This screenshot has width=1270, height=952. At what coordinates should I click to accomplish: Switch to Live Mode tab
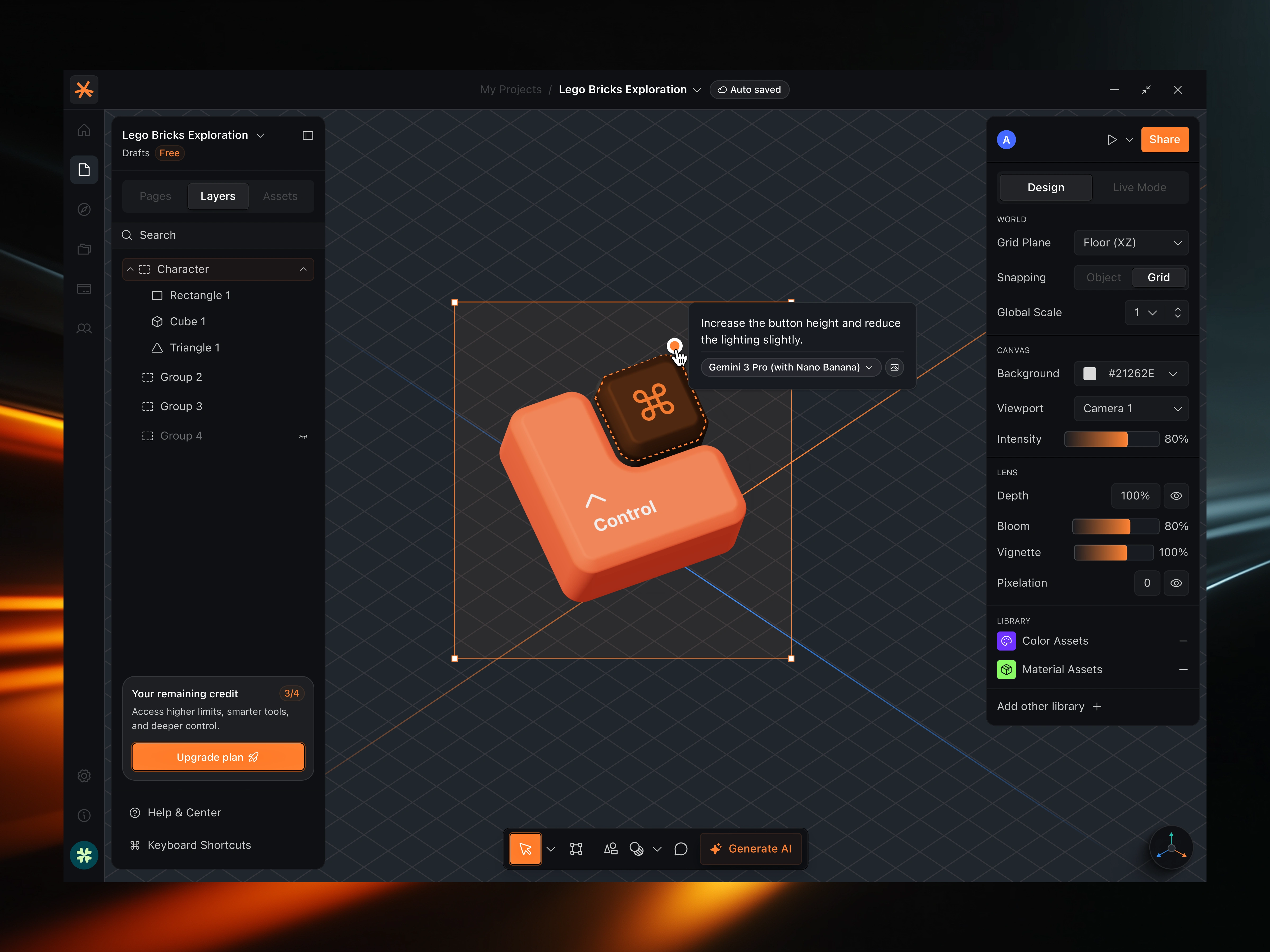coord(1139,188)
